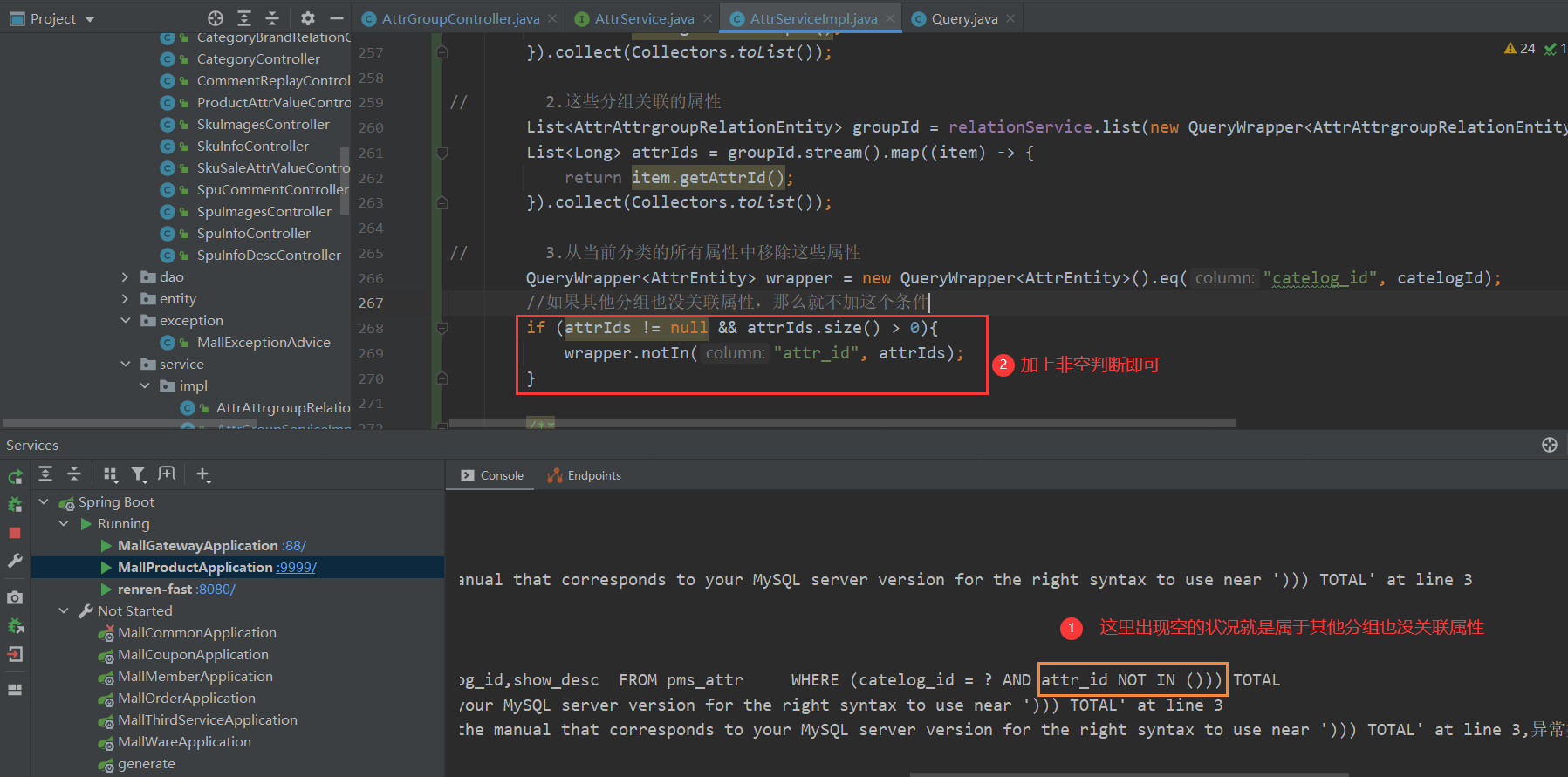Collapse the Not Started group

[x=64, y=610]
